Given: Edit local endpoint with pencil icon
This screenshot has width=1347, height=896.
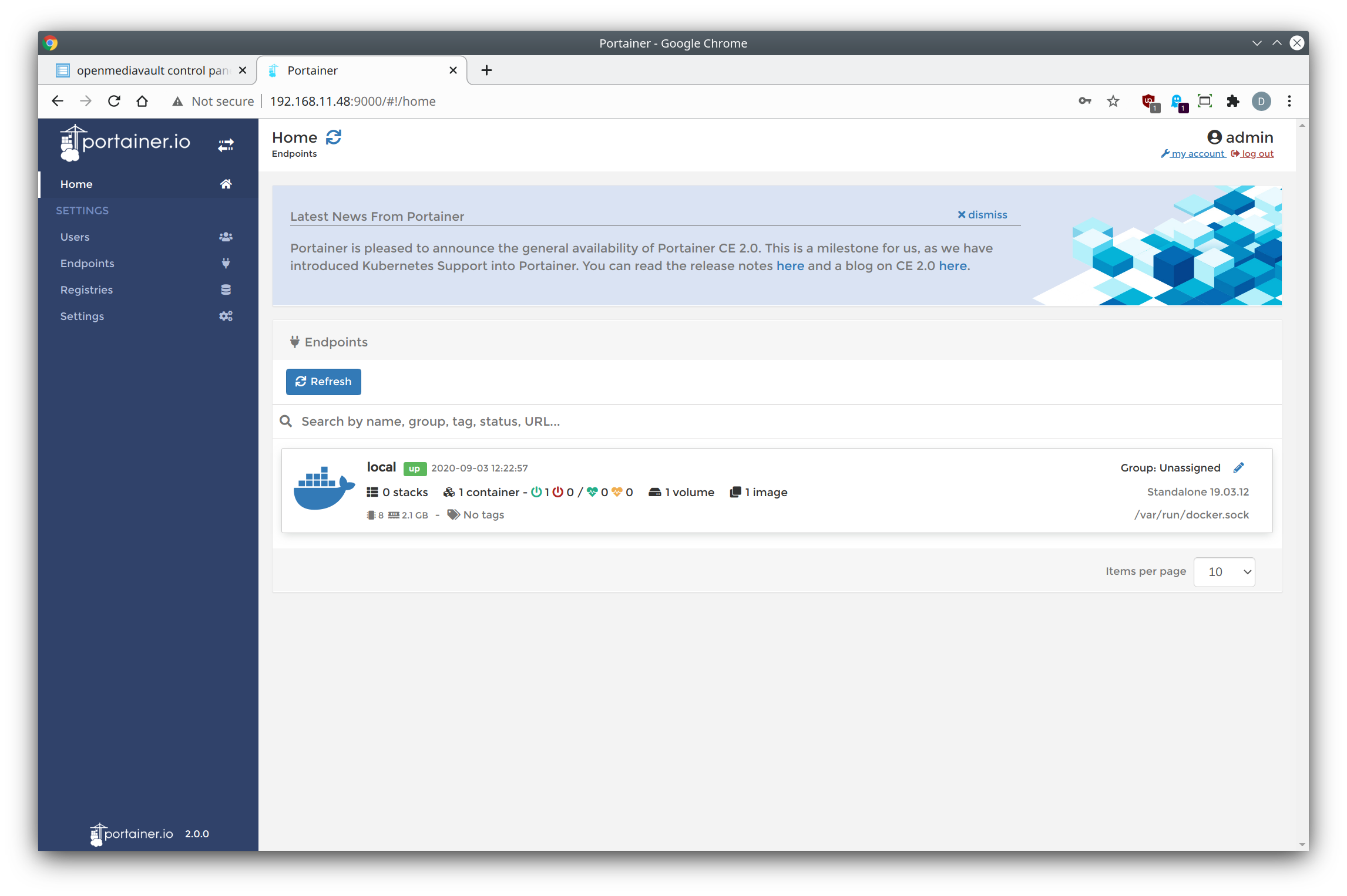Looking at the screenshot, I should [x=1238, y=467].
